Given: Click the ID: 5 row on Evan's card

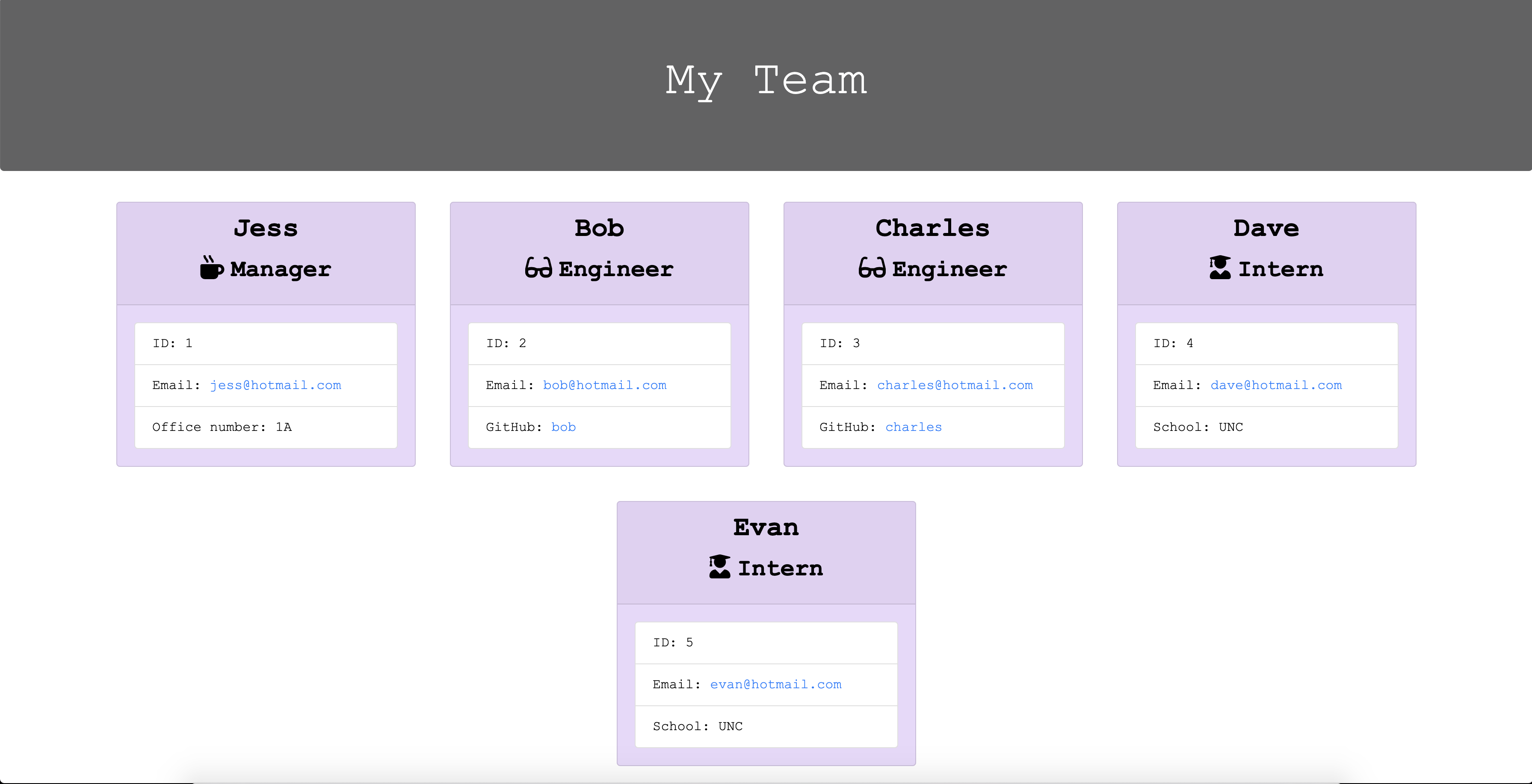Looking at the screenshot, I should click(766, 643).
